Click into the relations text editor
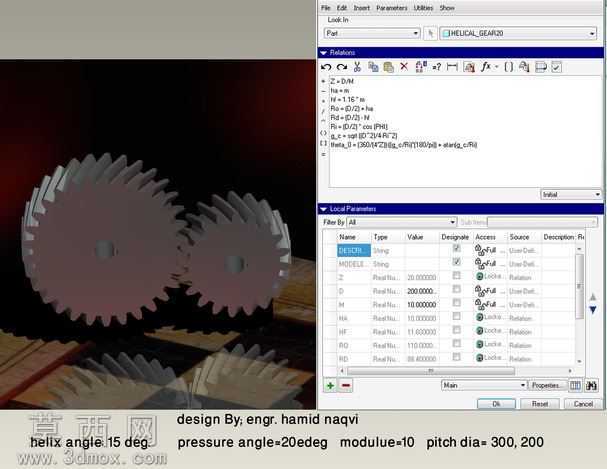 point(465,132)
